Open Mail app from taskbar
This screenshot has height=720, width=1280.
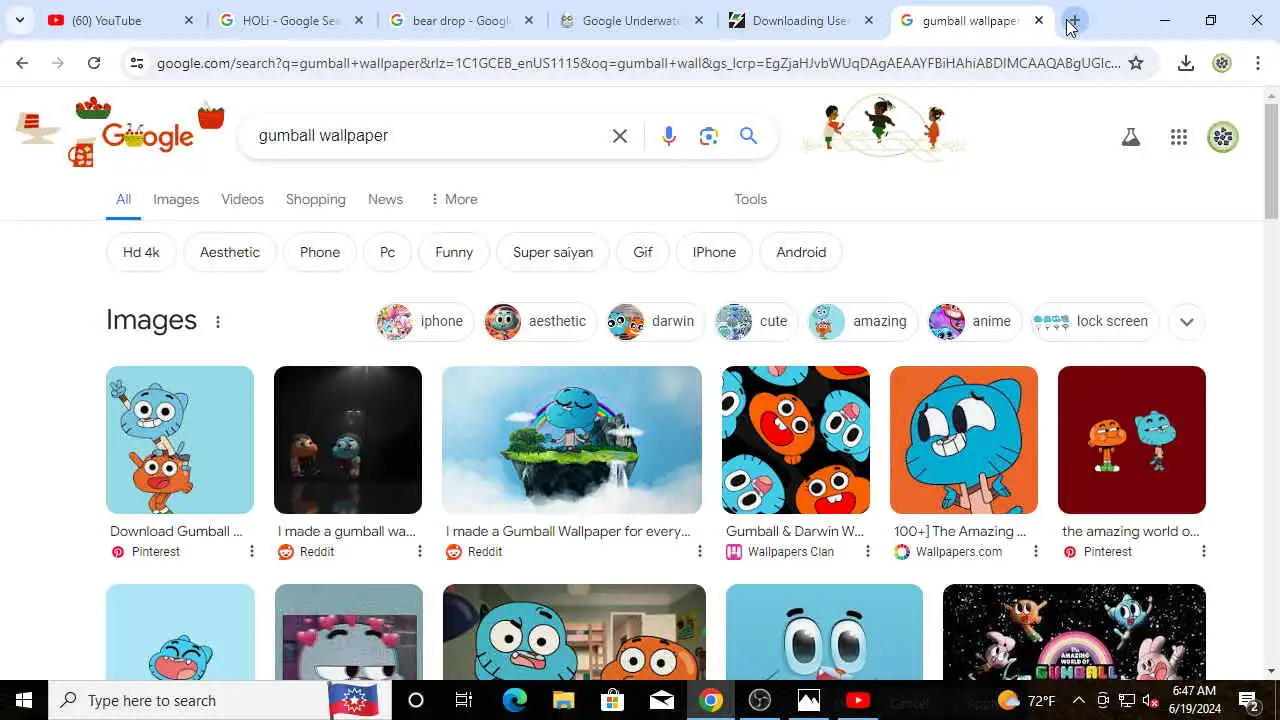tap(661, 700)
